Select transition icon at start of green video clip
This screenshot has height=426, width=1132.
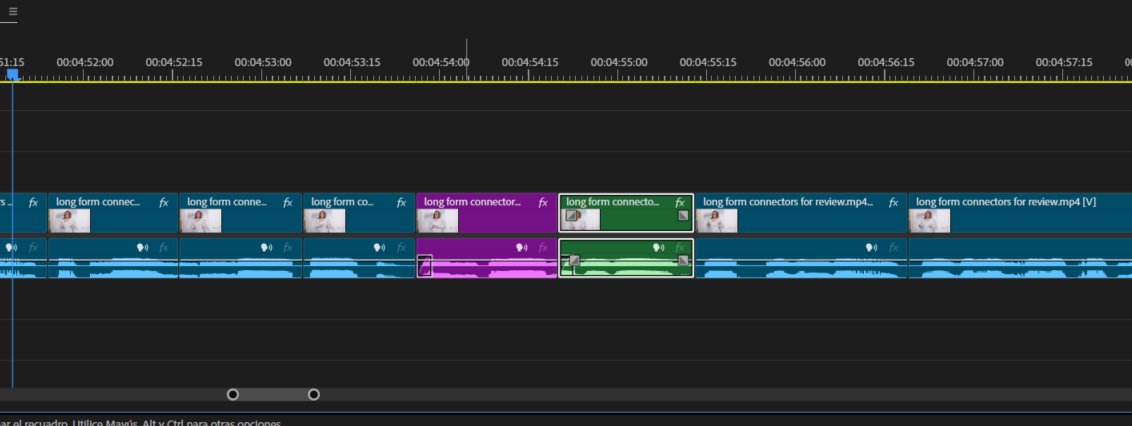point(571,215)
